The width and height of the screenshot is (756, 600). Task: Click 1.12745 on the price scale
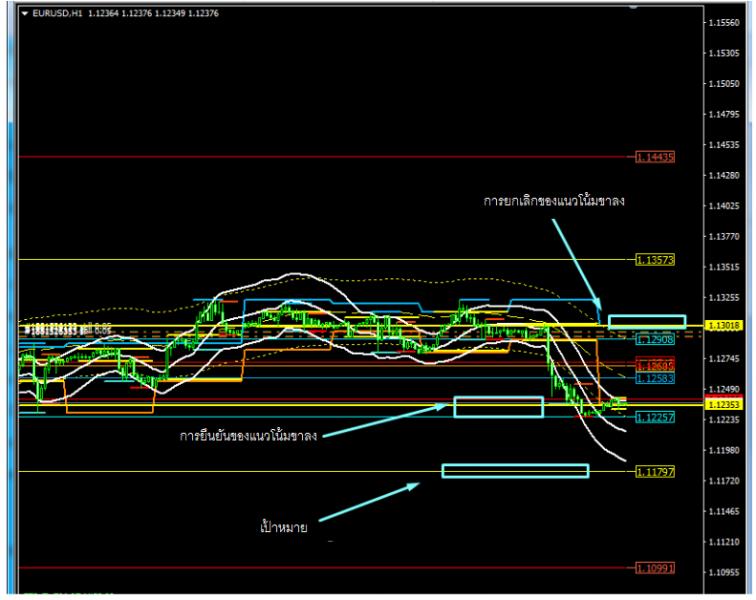[x=724, y=358]
